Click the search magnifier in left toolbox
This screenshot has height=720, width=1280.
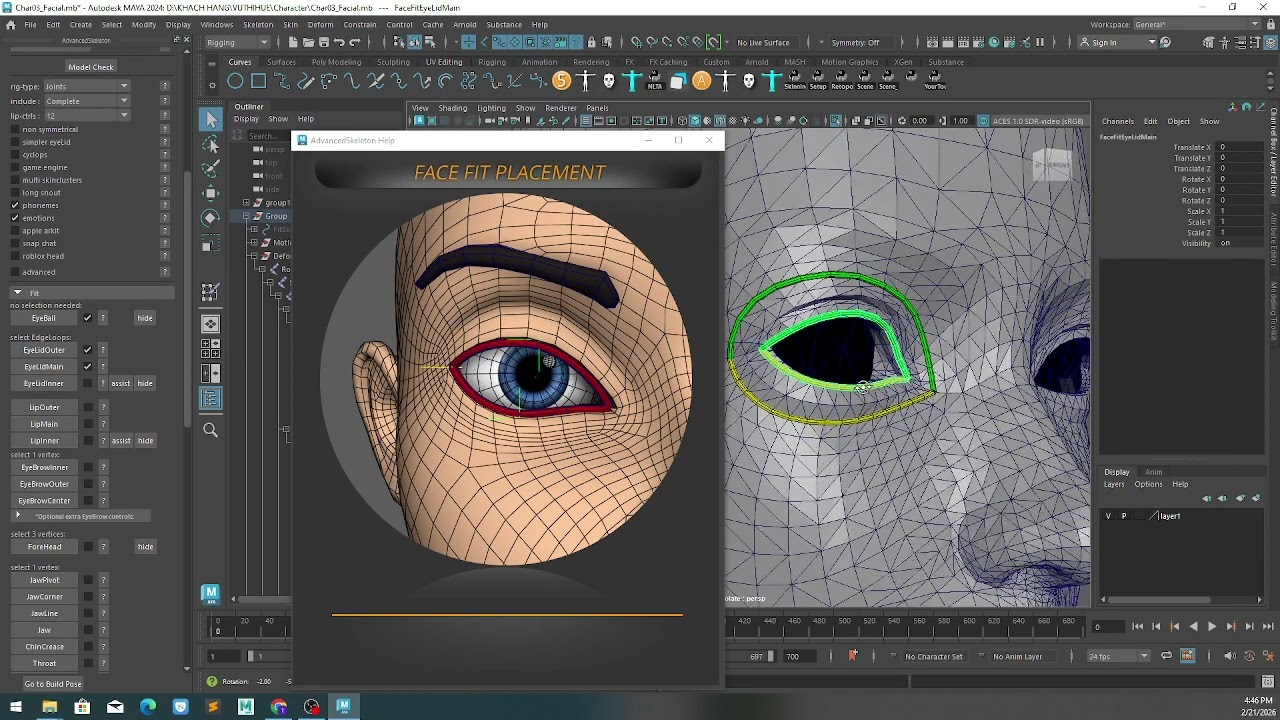coord(210,430)
